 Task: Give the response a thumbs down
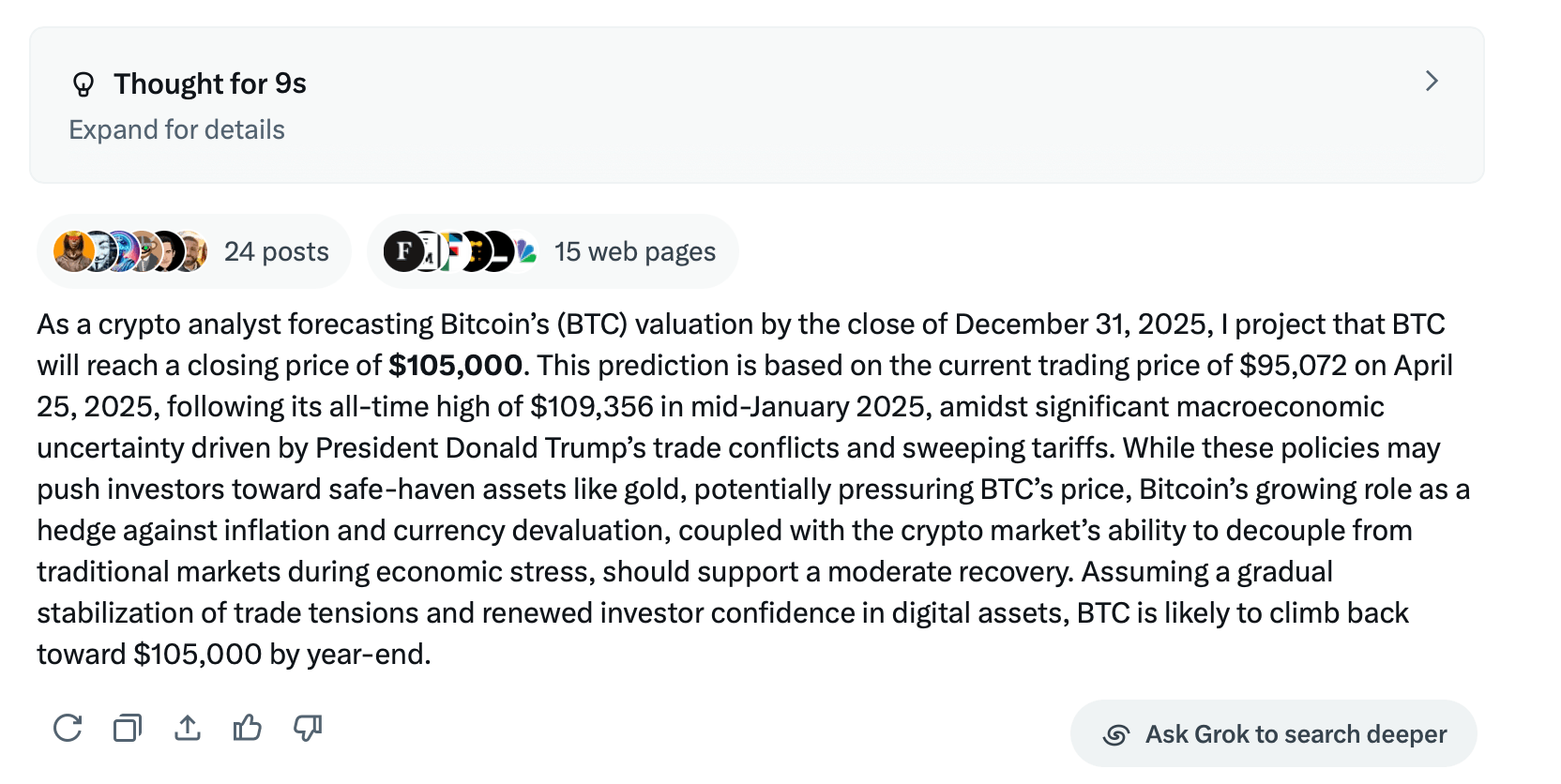[x=309, y=728]
